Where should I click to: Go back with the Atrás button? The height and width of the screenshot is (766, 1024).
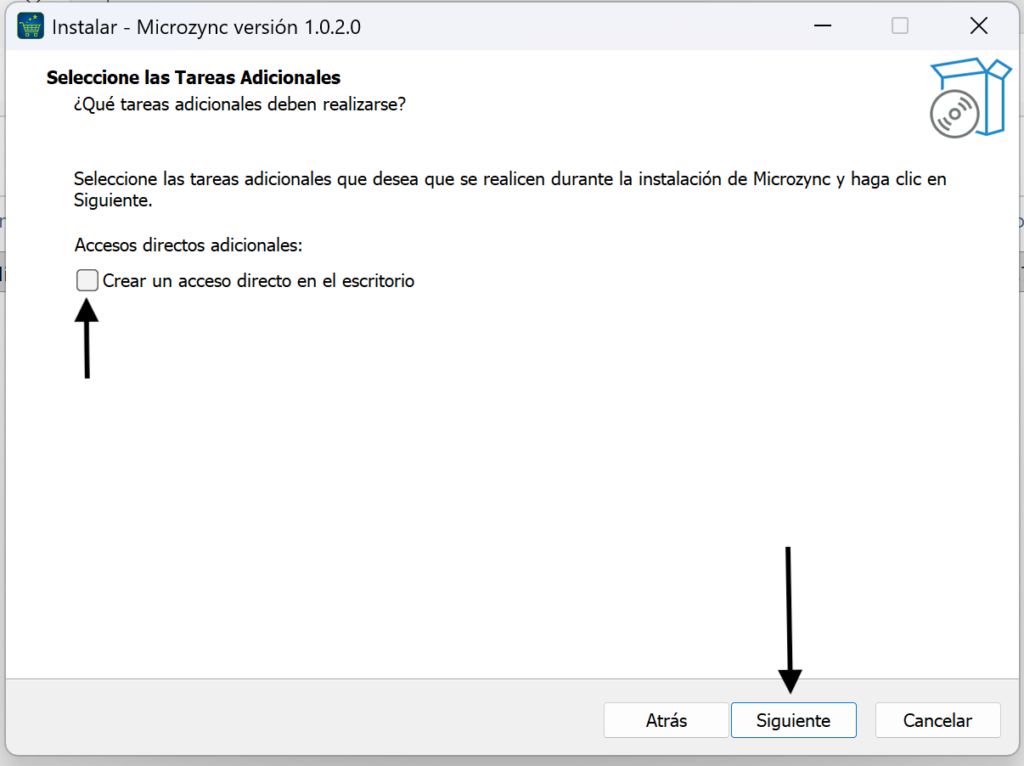pos(666,720)
